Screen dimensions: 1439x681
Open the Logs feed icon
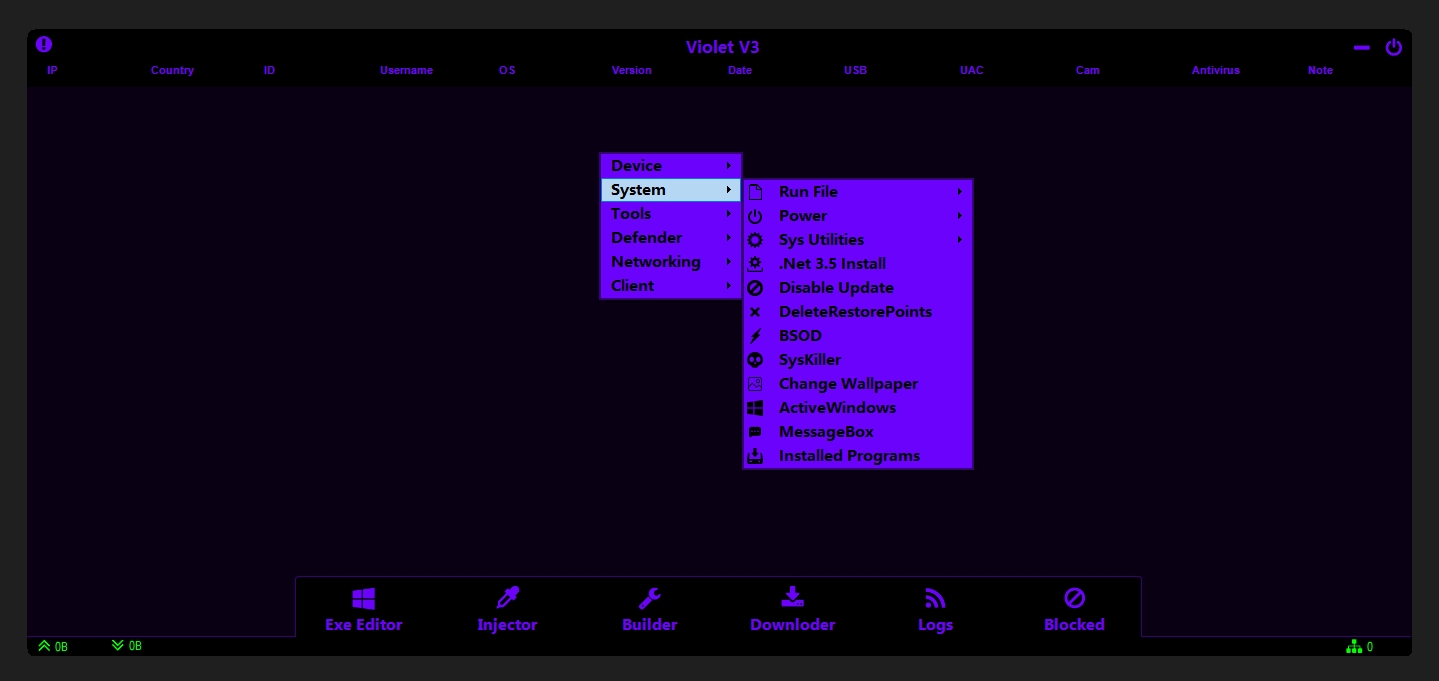[935, 598]
